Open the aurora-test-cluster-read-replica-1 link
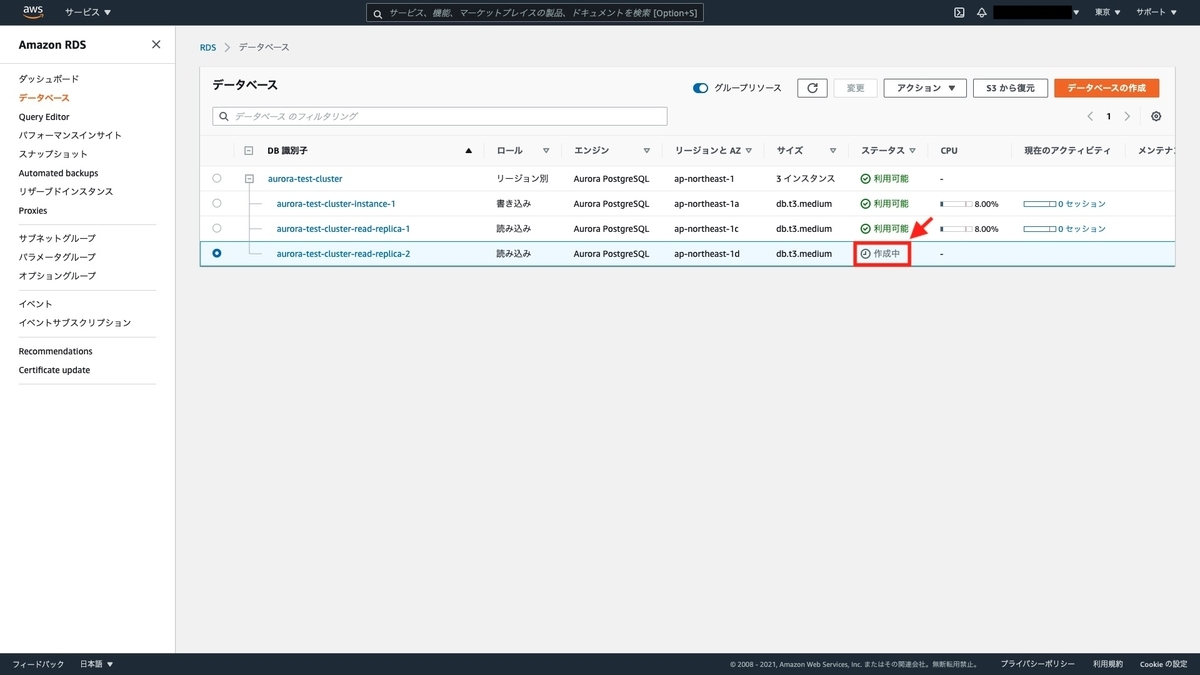The width and height of the screenshot is (1200, 675). 343,229
